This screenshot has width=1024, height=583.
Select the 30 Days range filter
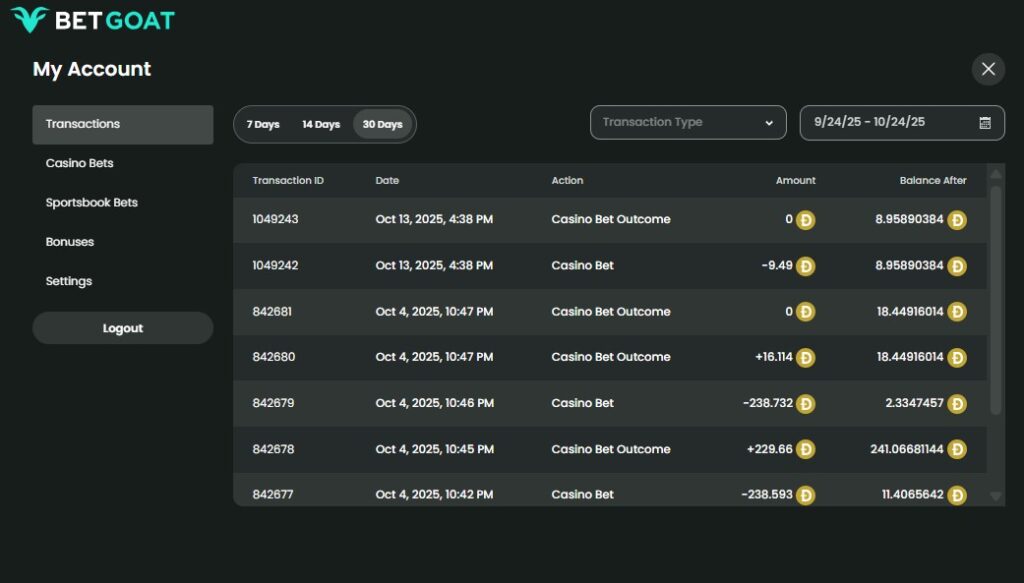383,125
